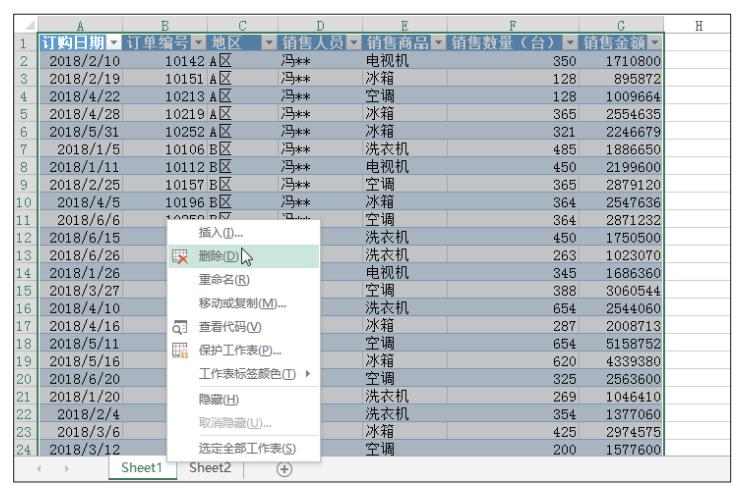The image size is (742, 496).
Task: Select column G header
Action: click(621, 25)
